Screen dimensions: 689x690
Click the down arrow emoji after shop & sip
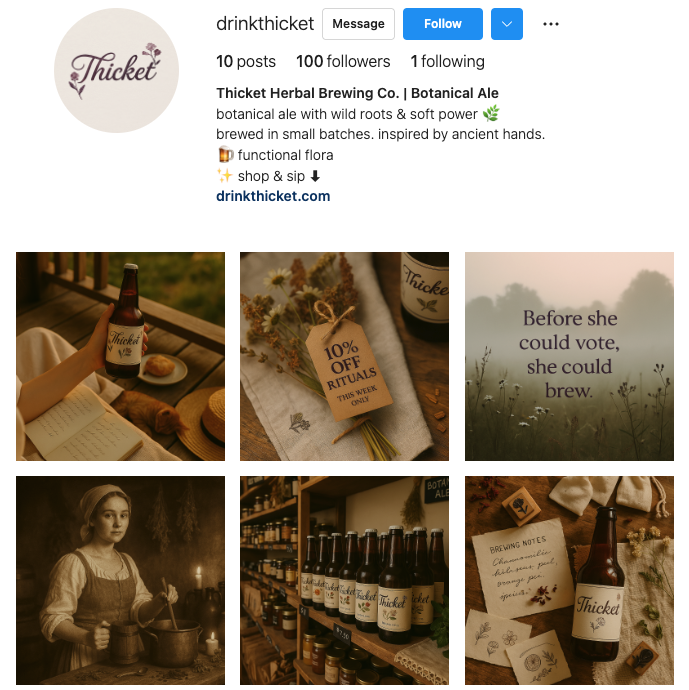315,176
